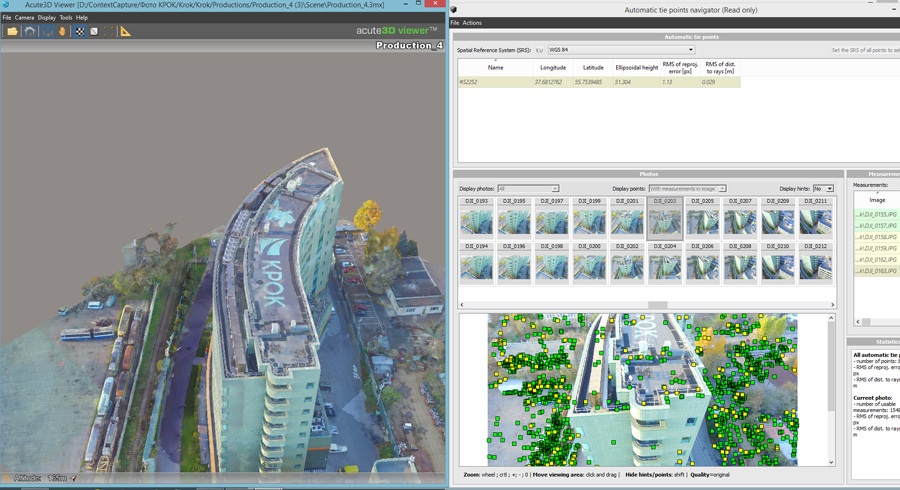Select measurement row DJI_0158.JPG
The image size is (900, 490).
pyautogui.click(x=876, y=237)
